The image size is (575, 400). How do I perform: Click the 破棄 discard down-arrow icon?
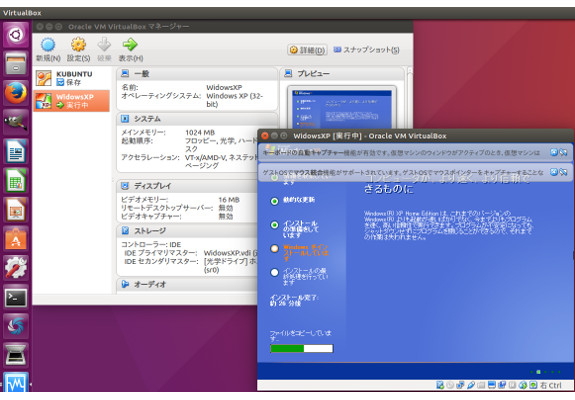[104, 45]
